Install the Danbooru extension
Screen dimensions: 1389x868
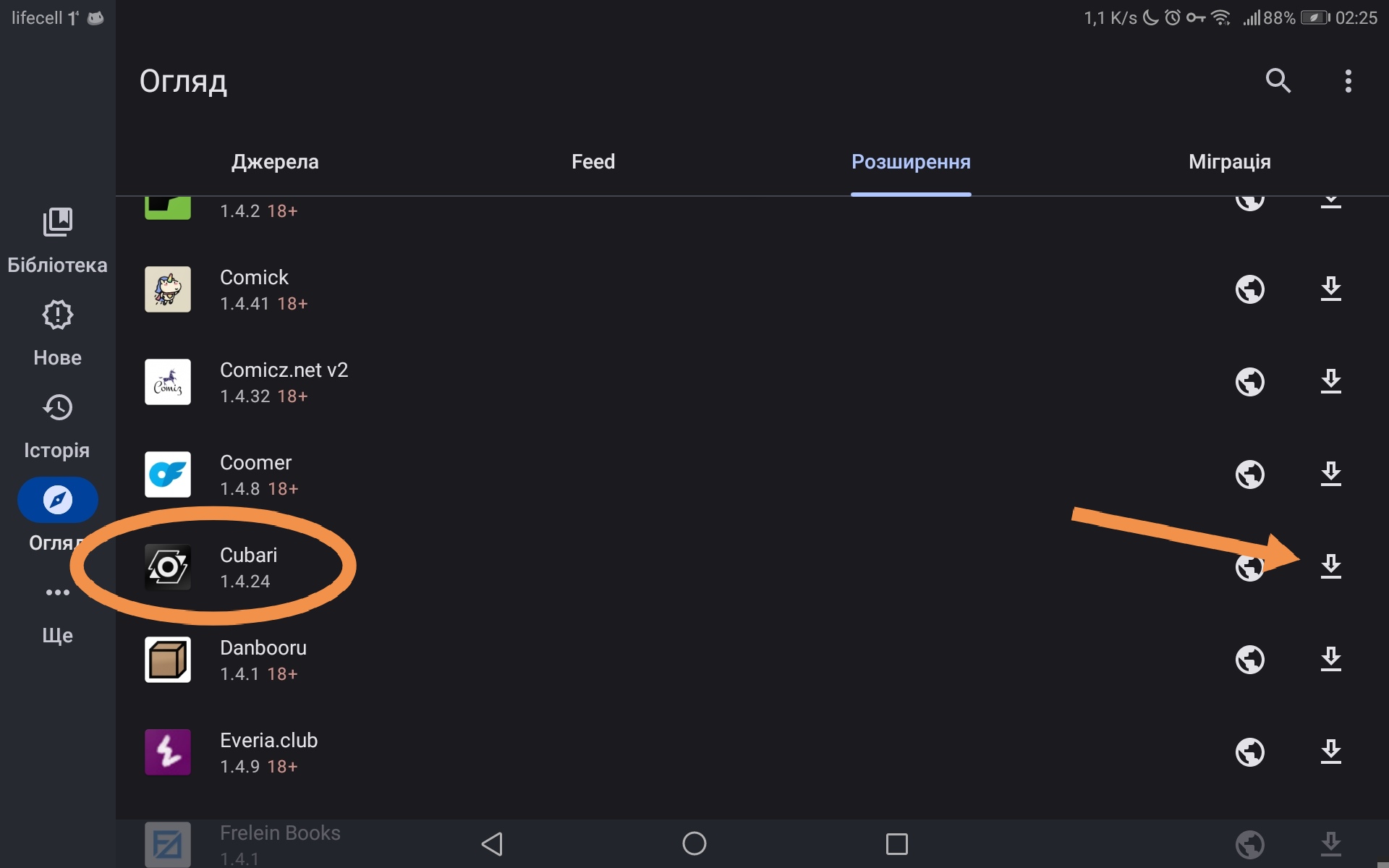[1330, 660]
